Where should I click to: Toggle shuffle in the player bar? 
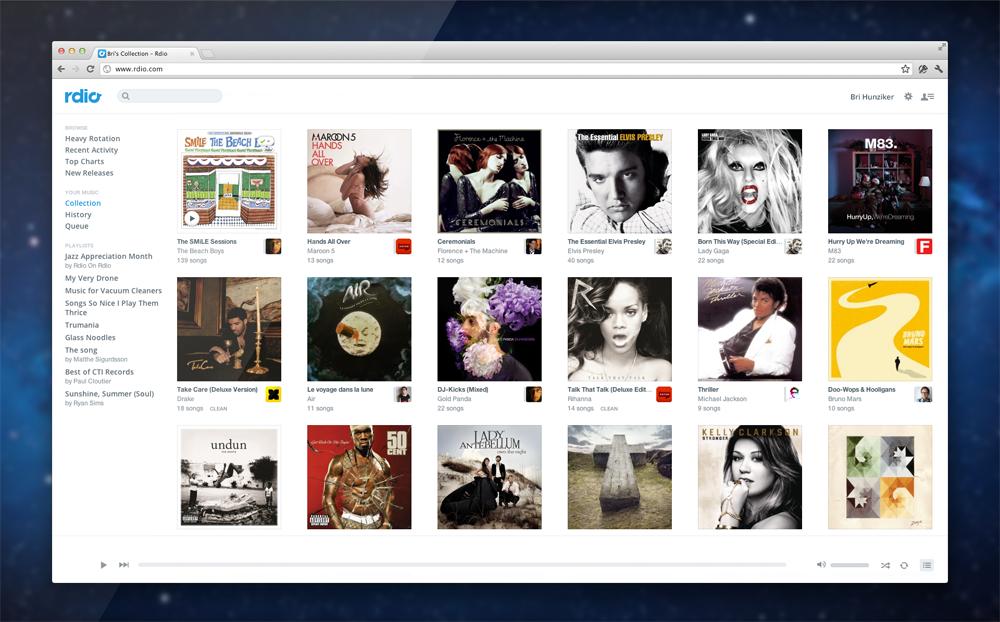[885, 565]
